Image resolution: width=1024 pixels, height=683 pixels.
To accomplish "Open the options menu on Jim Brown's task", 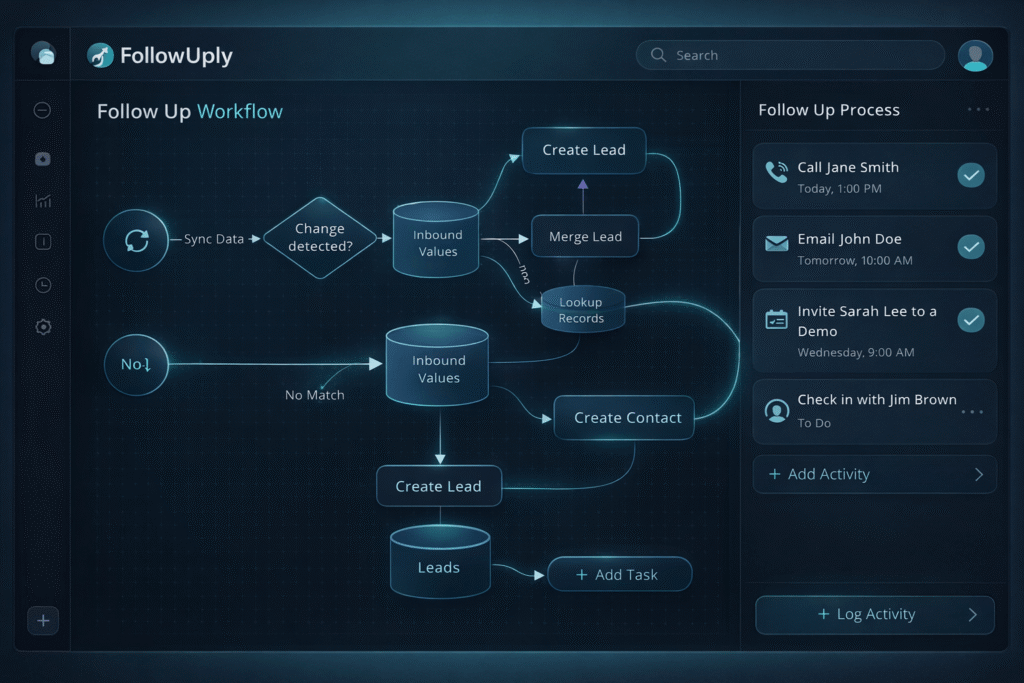I will (x=971, y=411).
